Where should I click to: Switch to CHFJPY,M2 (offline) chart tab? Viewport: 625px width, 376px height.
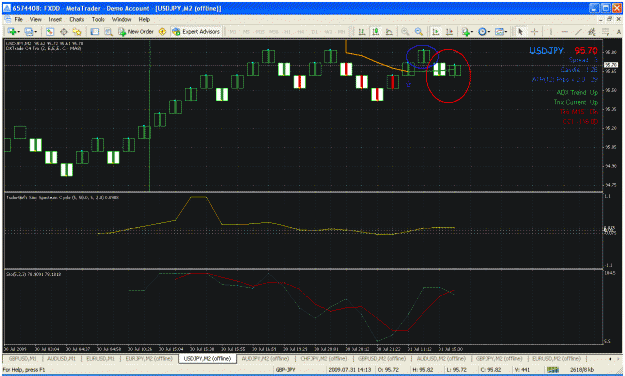[324, 358]
